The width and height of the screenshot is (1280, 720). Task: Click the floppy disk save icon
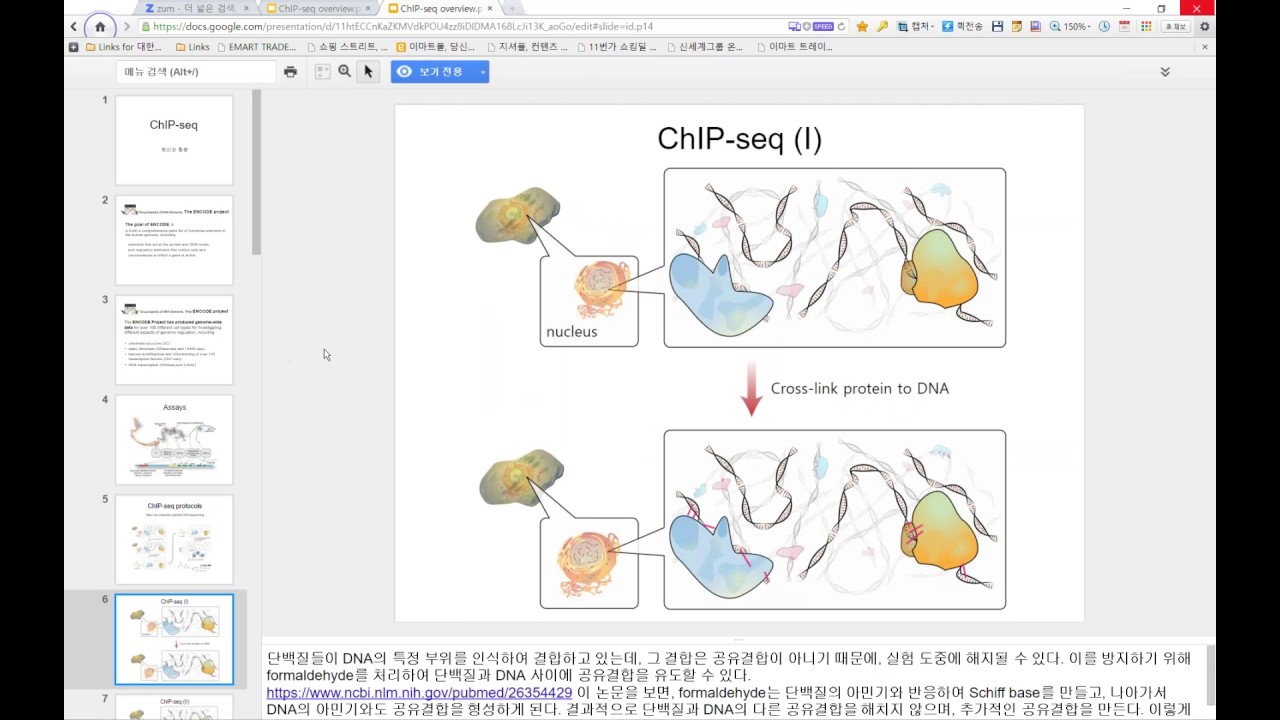click(x=997, y=26)
